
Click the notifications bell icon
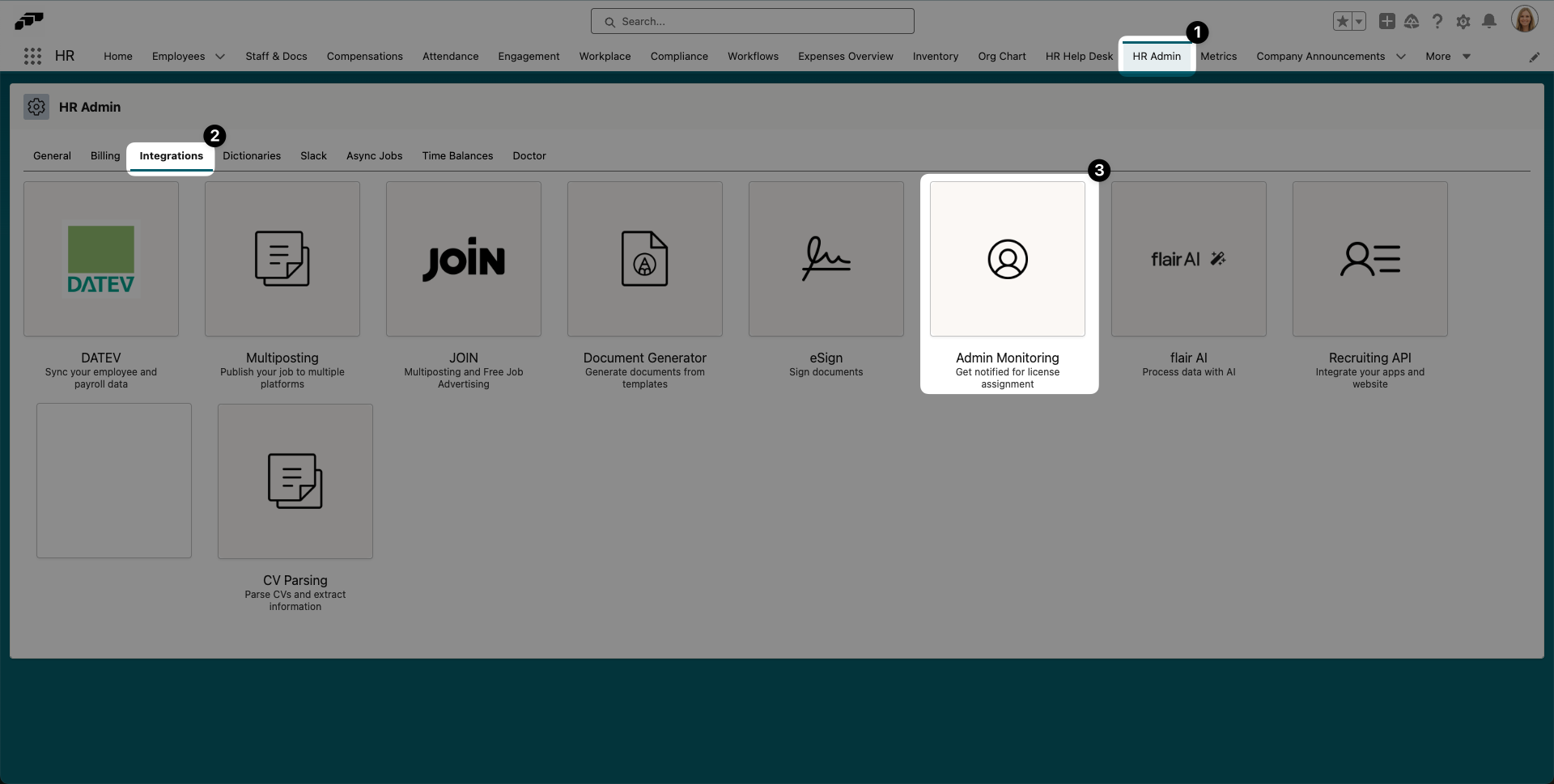tap(1489, 22)
